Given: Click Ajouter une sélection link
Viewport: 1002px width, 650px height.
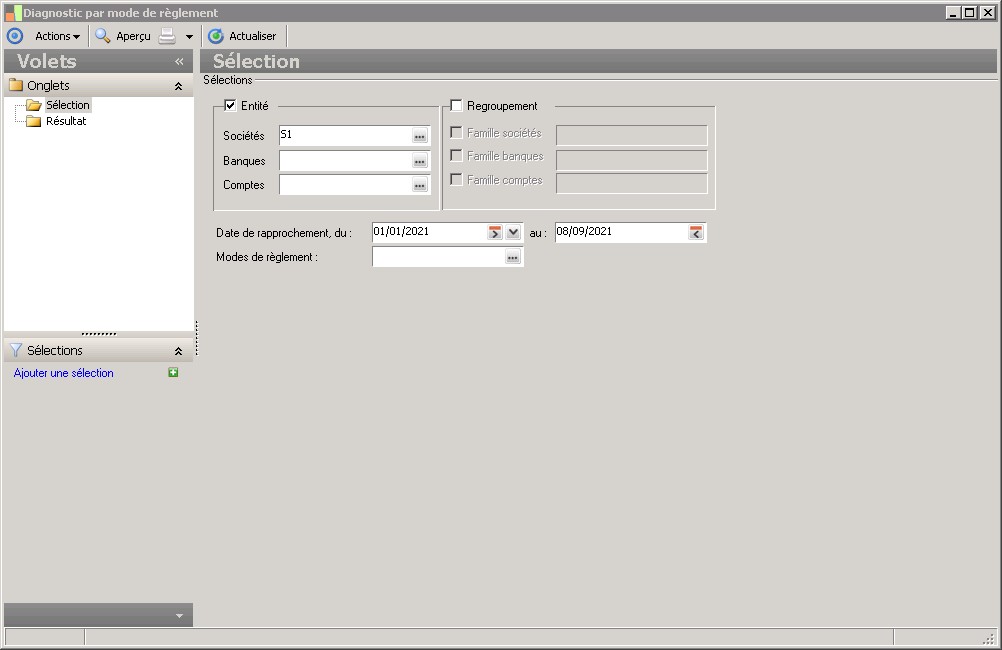Looking at the screenshot, I should click(63, 373).
